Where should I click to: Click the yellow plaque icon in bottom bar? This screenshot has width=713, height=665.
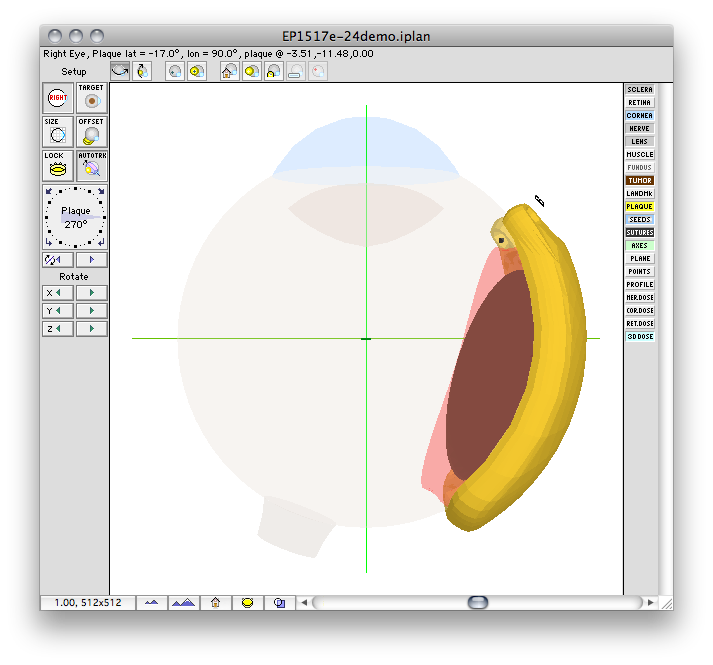(247, 603)
